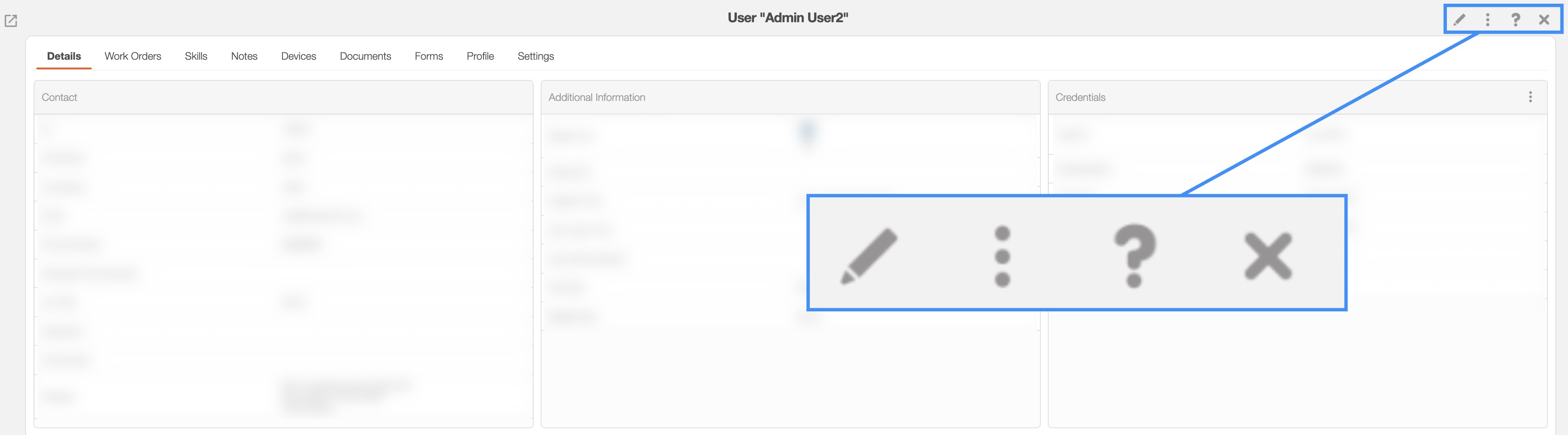Switch to the Documents tab
Image resolution: width=1568 pixels, height=435 pixels.
[x=365, y=56]
